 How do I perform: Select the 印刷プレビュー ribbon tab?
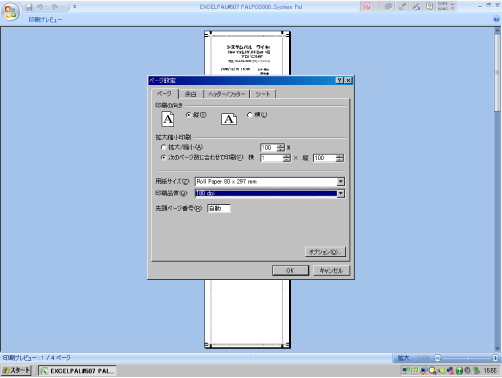[x=45, y=20]
